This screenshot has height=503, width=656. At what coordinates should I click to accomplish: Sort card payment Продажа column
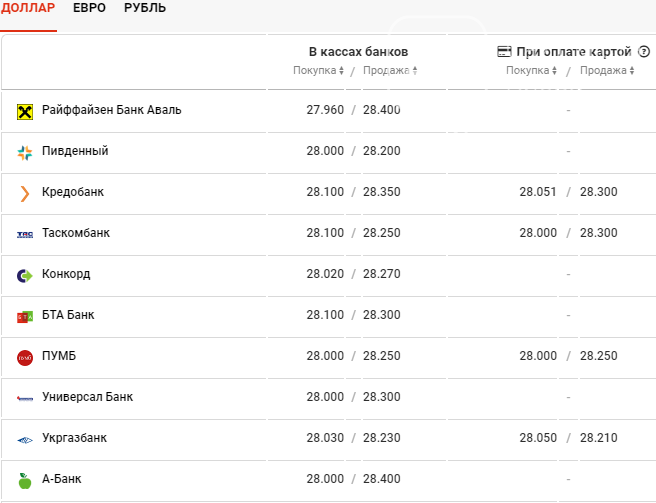[607, 70]
